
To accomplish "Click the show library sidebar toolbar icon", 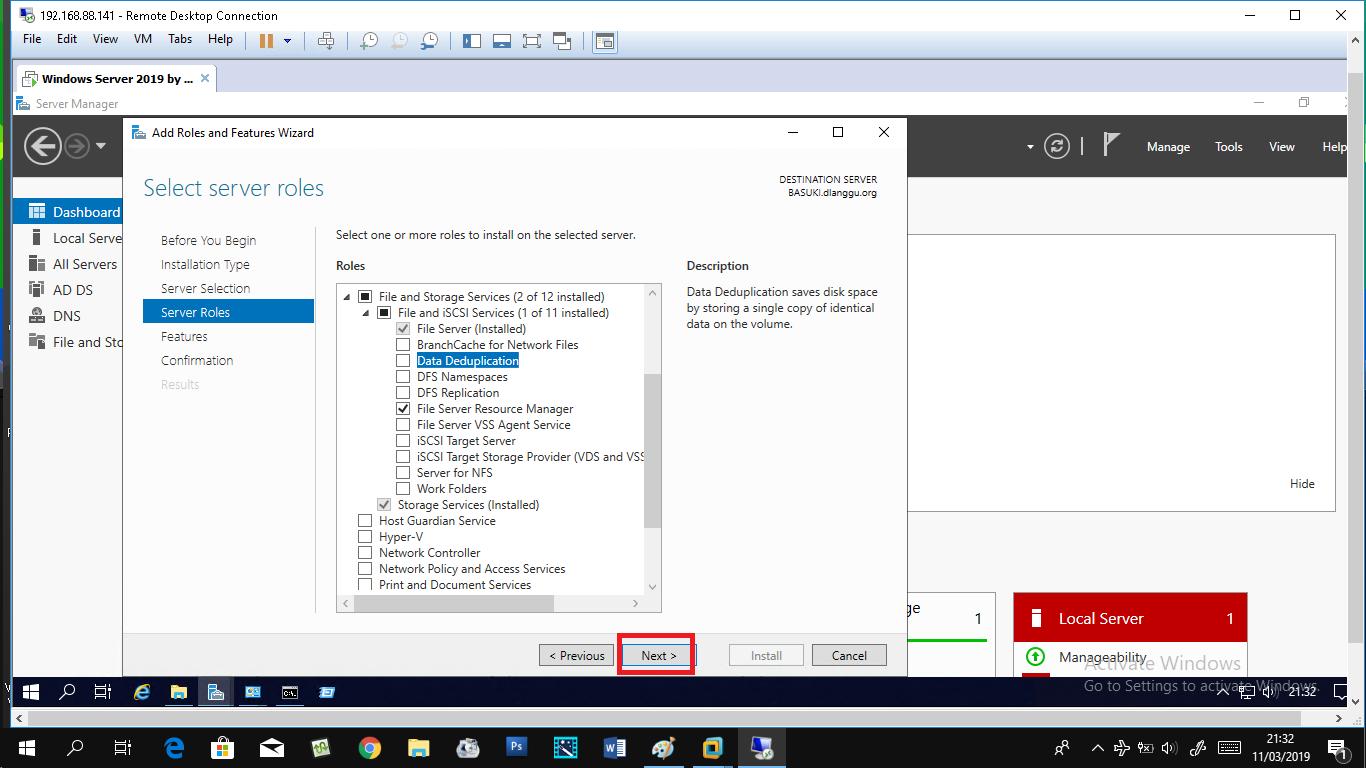I will (x=472, y=40).
